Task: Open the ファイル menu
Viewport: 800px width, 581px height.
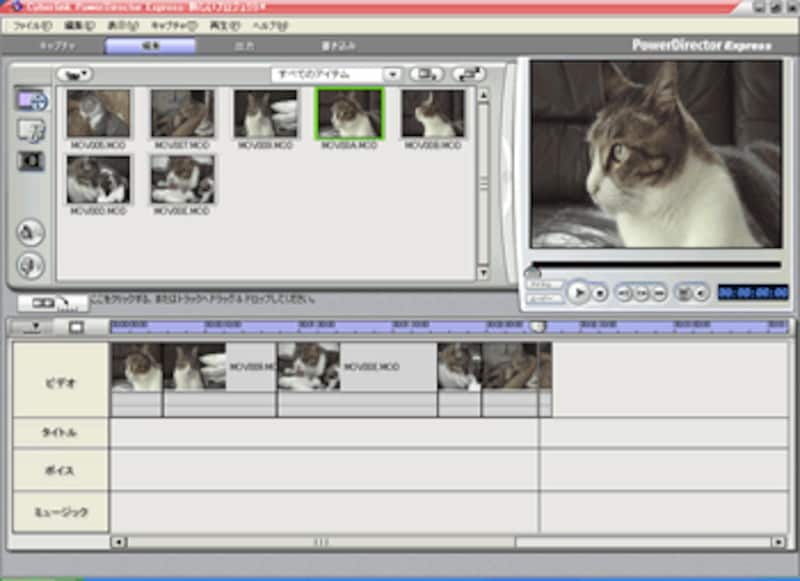Action: pos(32,25)
